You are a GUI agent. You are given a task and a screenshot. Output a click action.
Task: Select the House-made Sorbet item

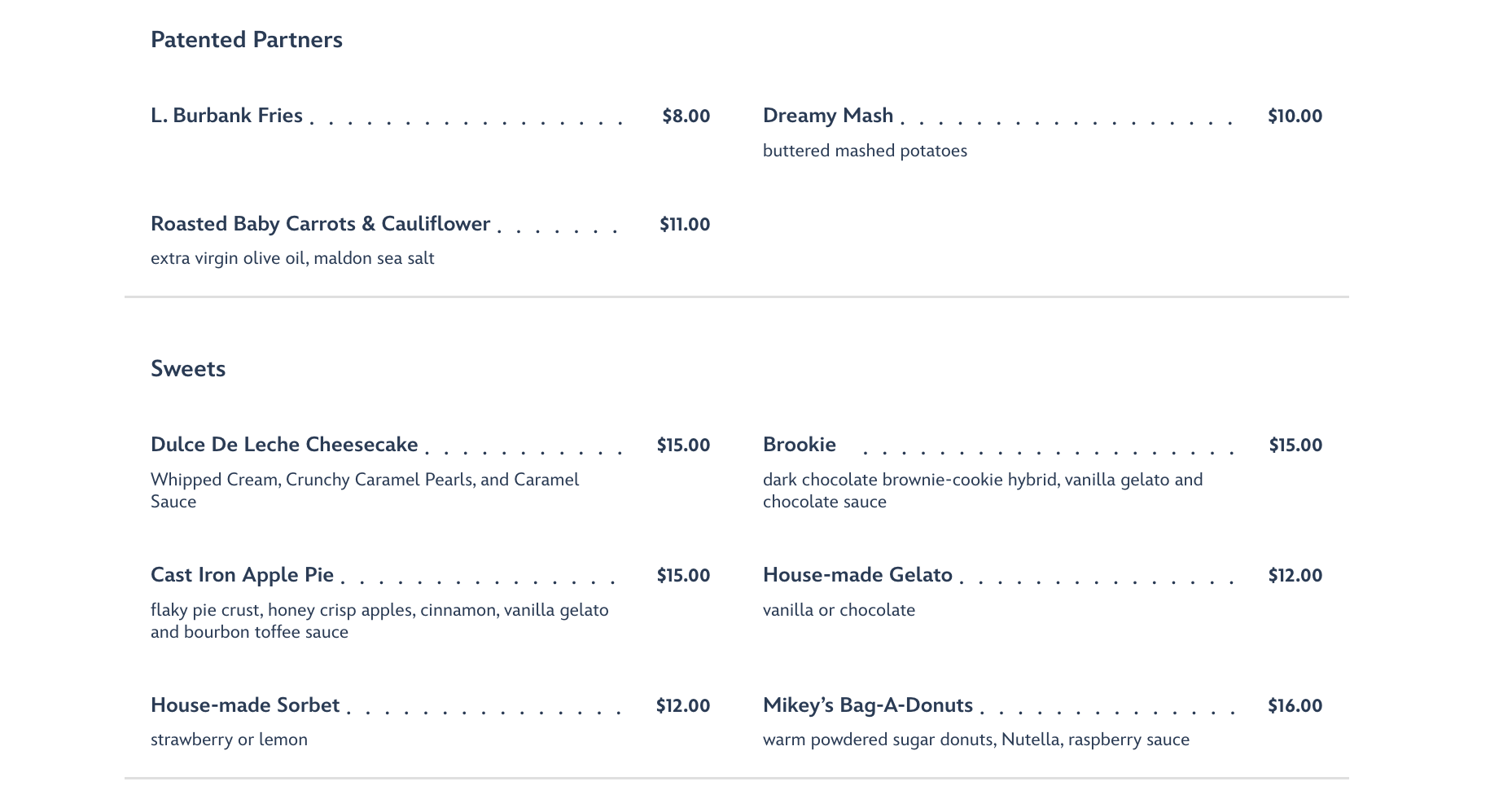click(x=245, y=705)
